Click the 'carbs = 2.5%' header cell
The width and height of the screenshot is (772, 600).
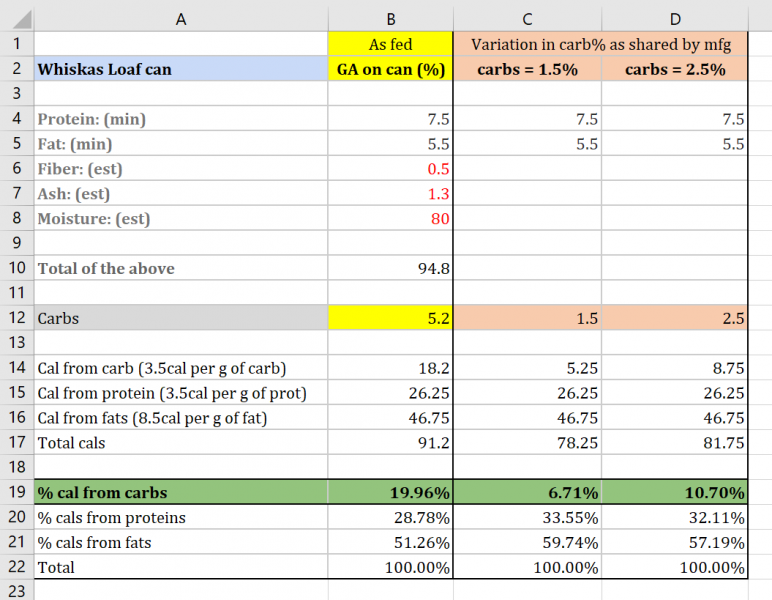(676, 69)
